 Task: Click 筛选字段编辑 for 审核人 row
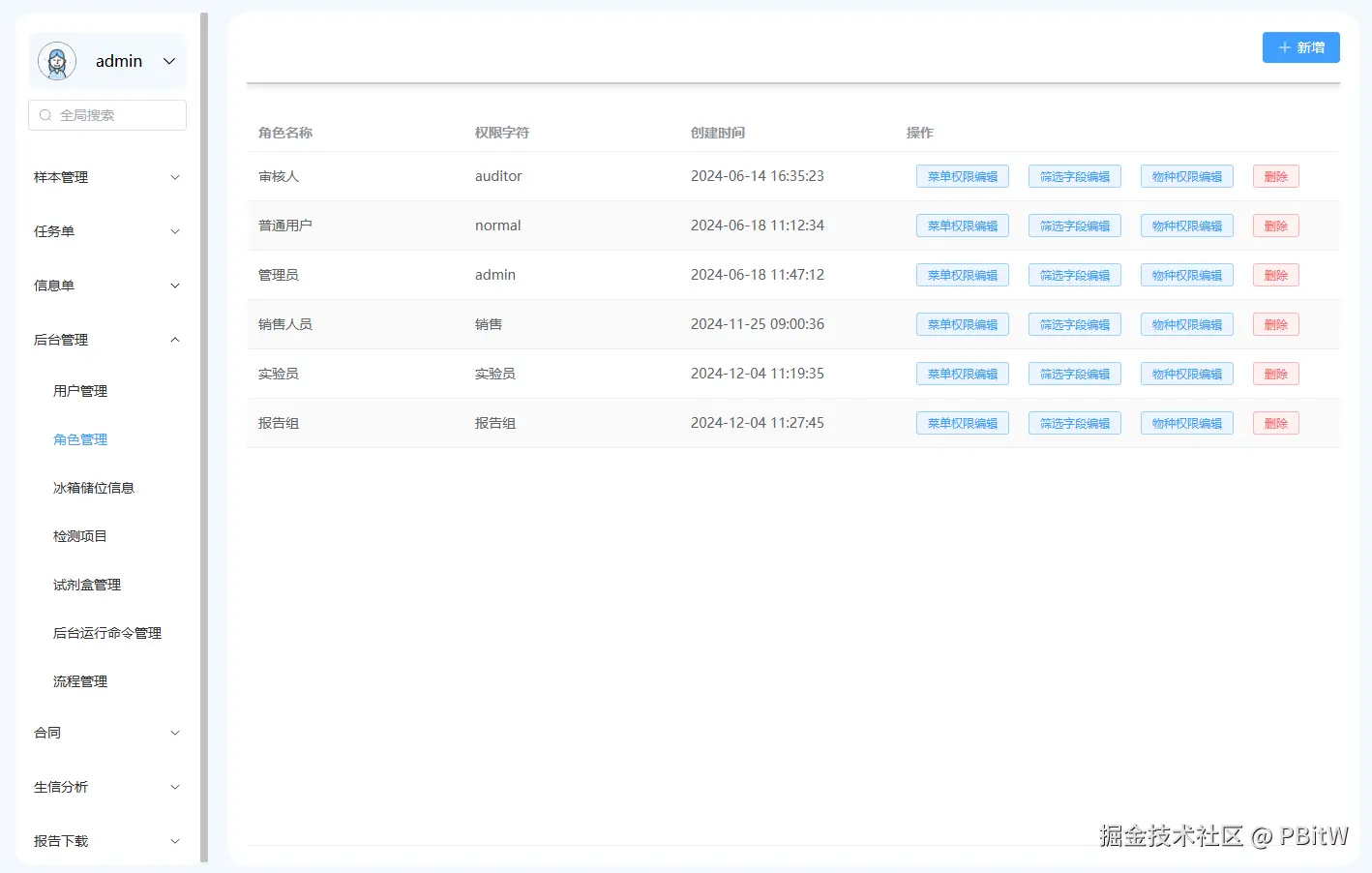(1075, 176)
